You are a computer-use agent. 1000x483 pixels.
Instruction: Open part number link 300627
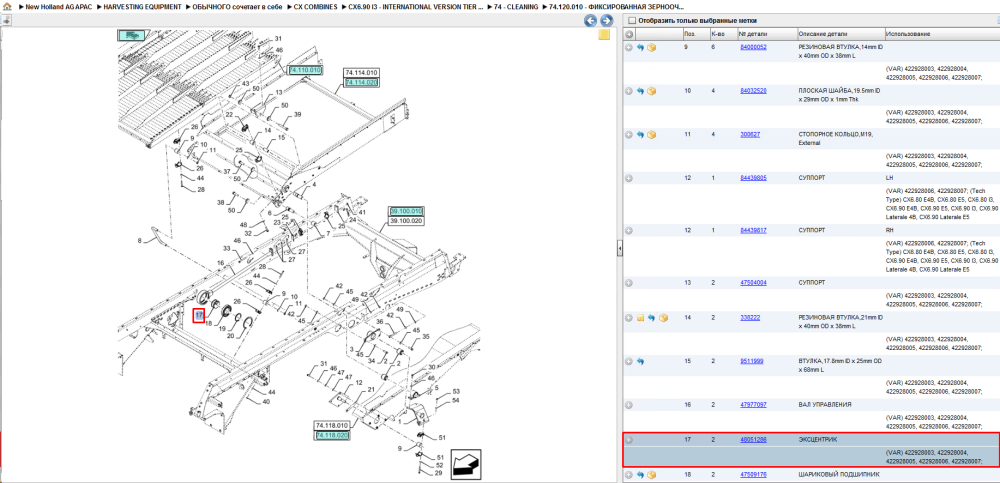coord(750,135)
